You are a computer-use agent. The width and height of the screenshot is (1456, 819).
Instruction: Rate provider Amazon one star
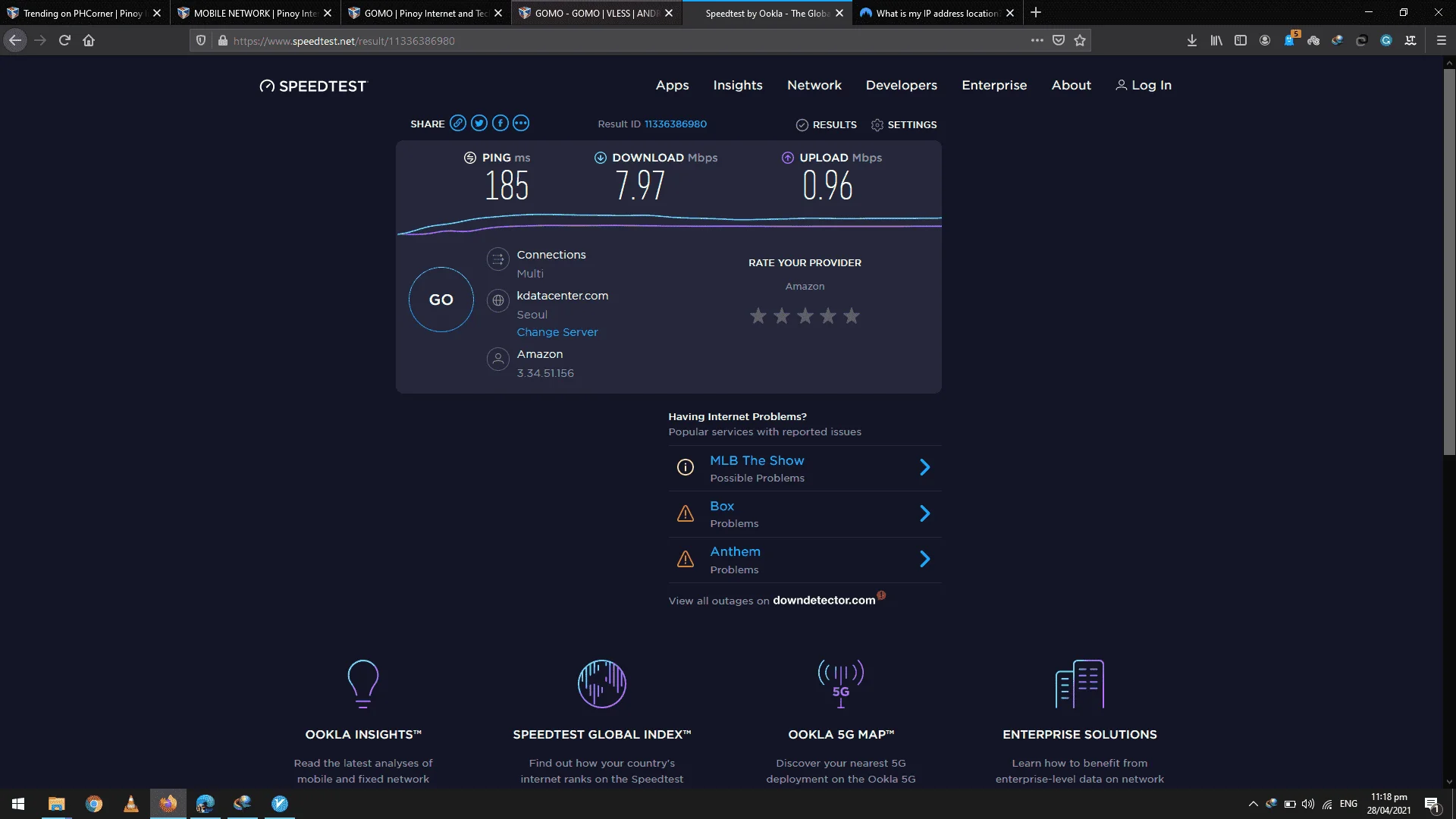point(758,315)
